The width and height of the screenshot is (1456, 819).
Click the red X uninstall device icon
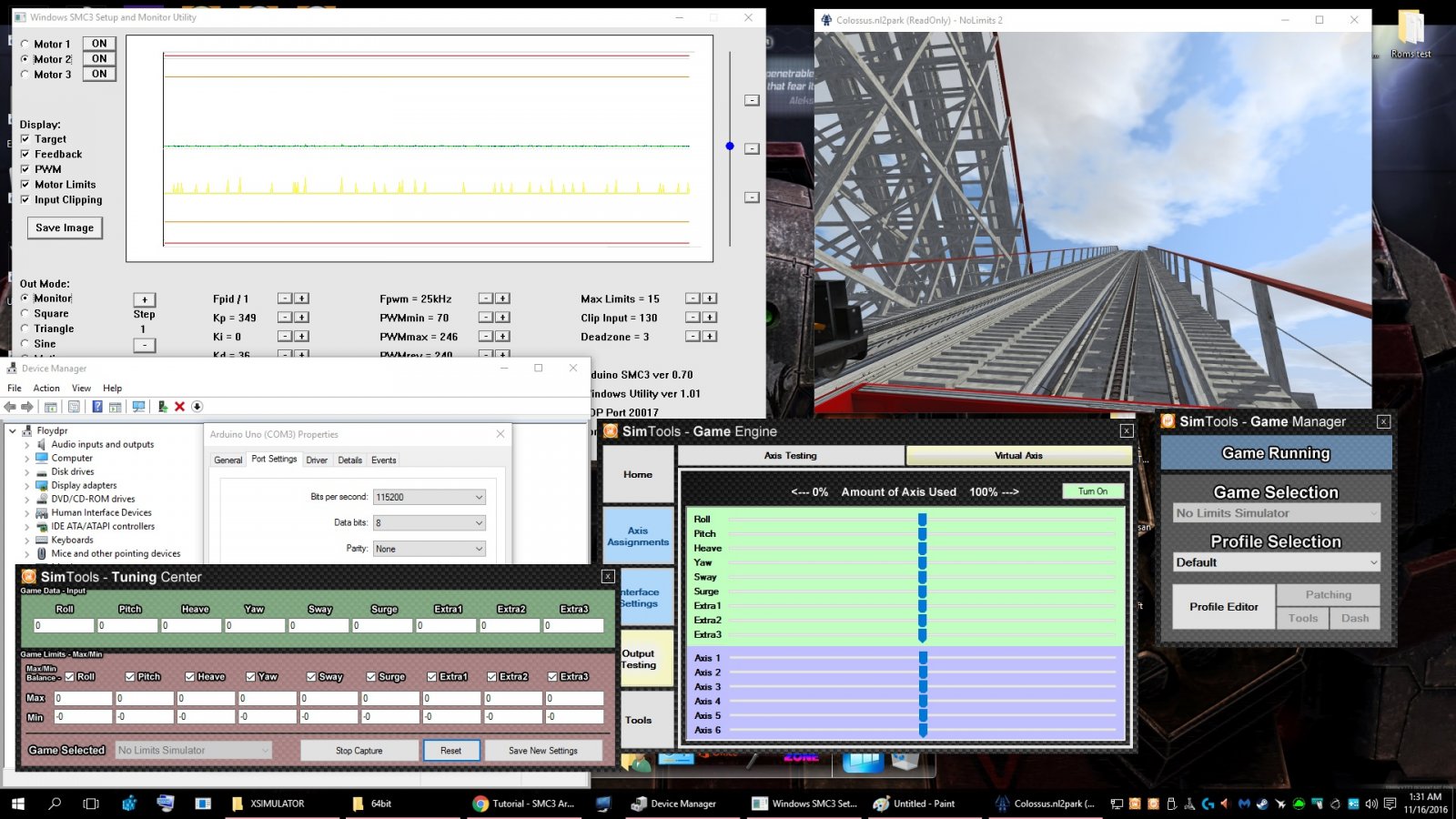point(179,407)
